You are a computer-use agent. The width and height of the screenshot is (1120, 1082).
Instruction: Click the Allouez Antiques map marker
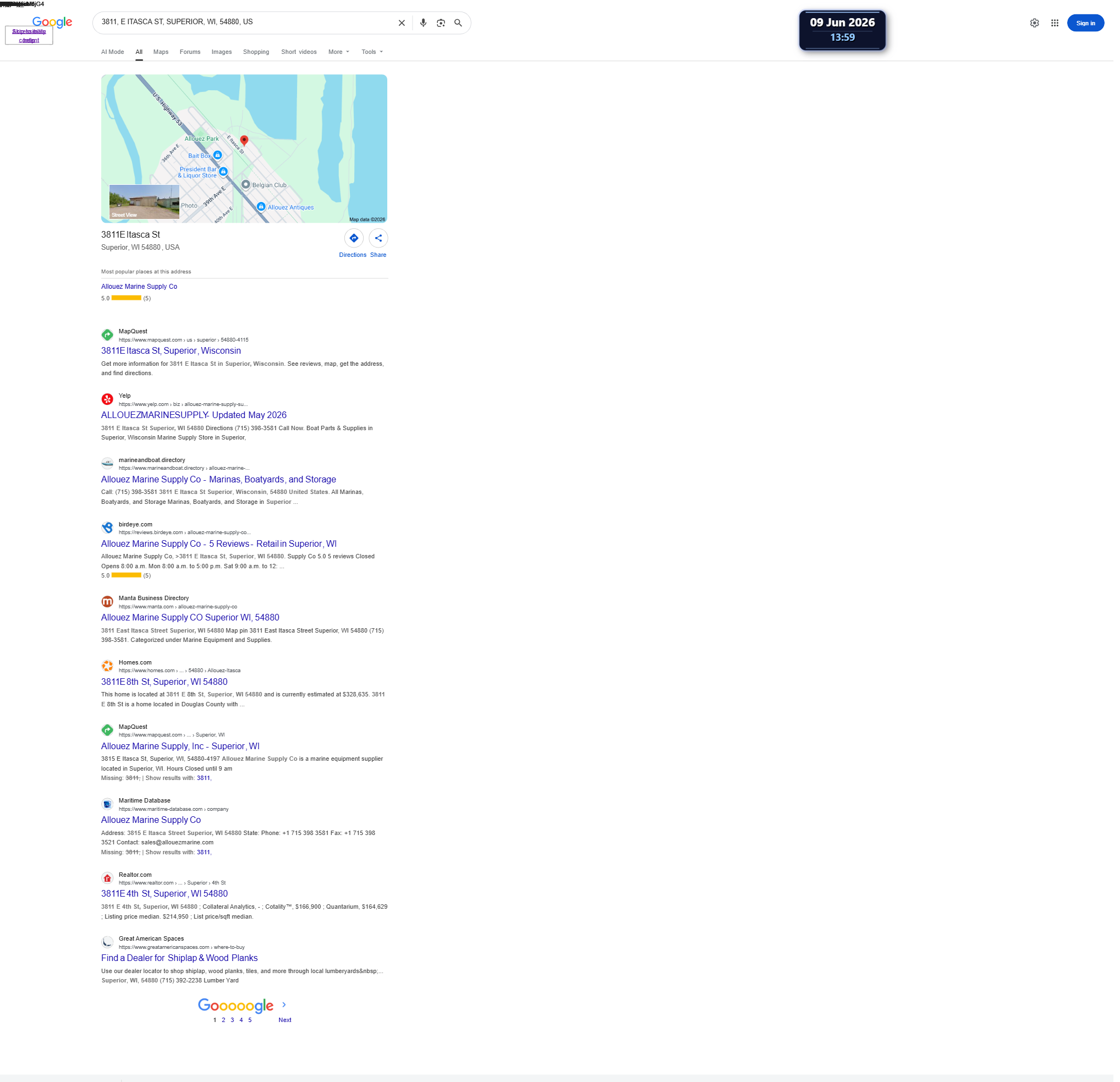[261, 206]
